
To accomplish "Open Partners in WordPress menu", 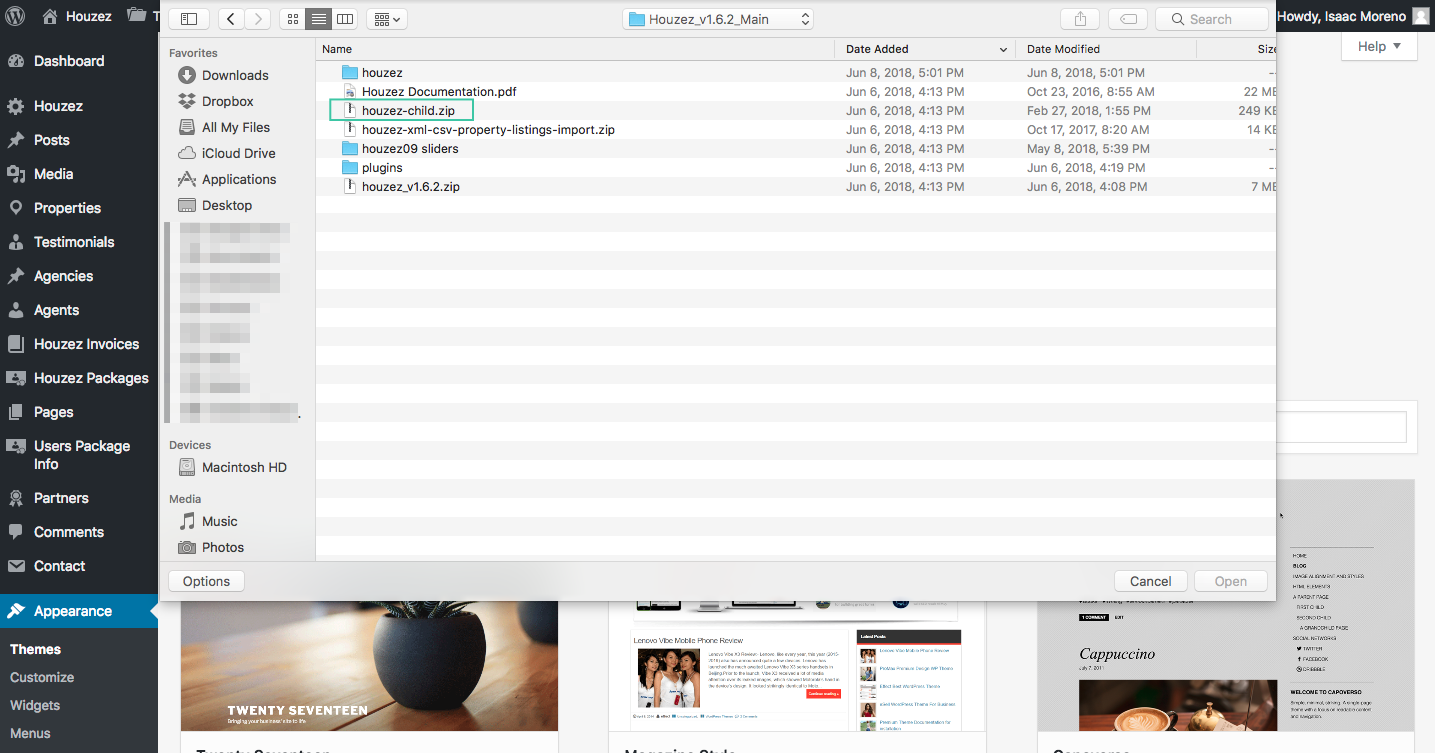I will click(79, 498).
